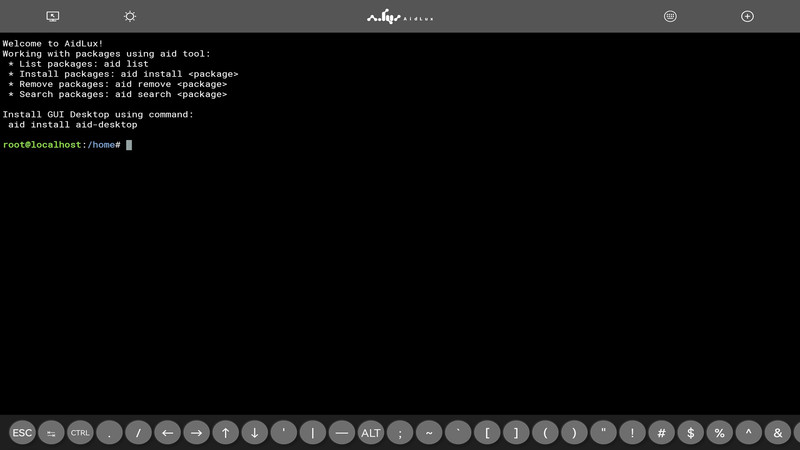Click 'Install GUI Desktop using command:' text
Screen dimensions: 800x450
98,115
